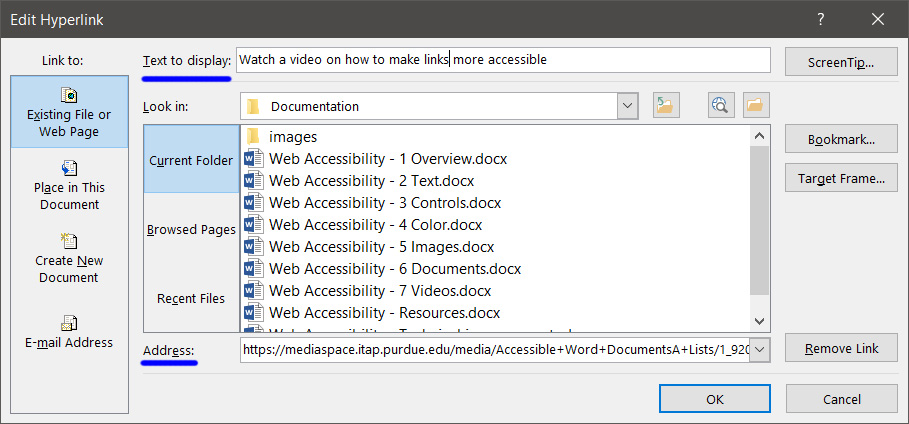
Task: Expand the Look in dropdown
Action: pyautogui.click(x=627, y=106)
